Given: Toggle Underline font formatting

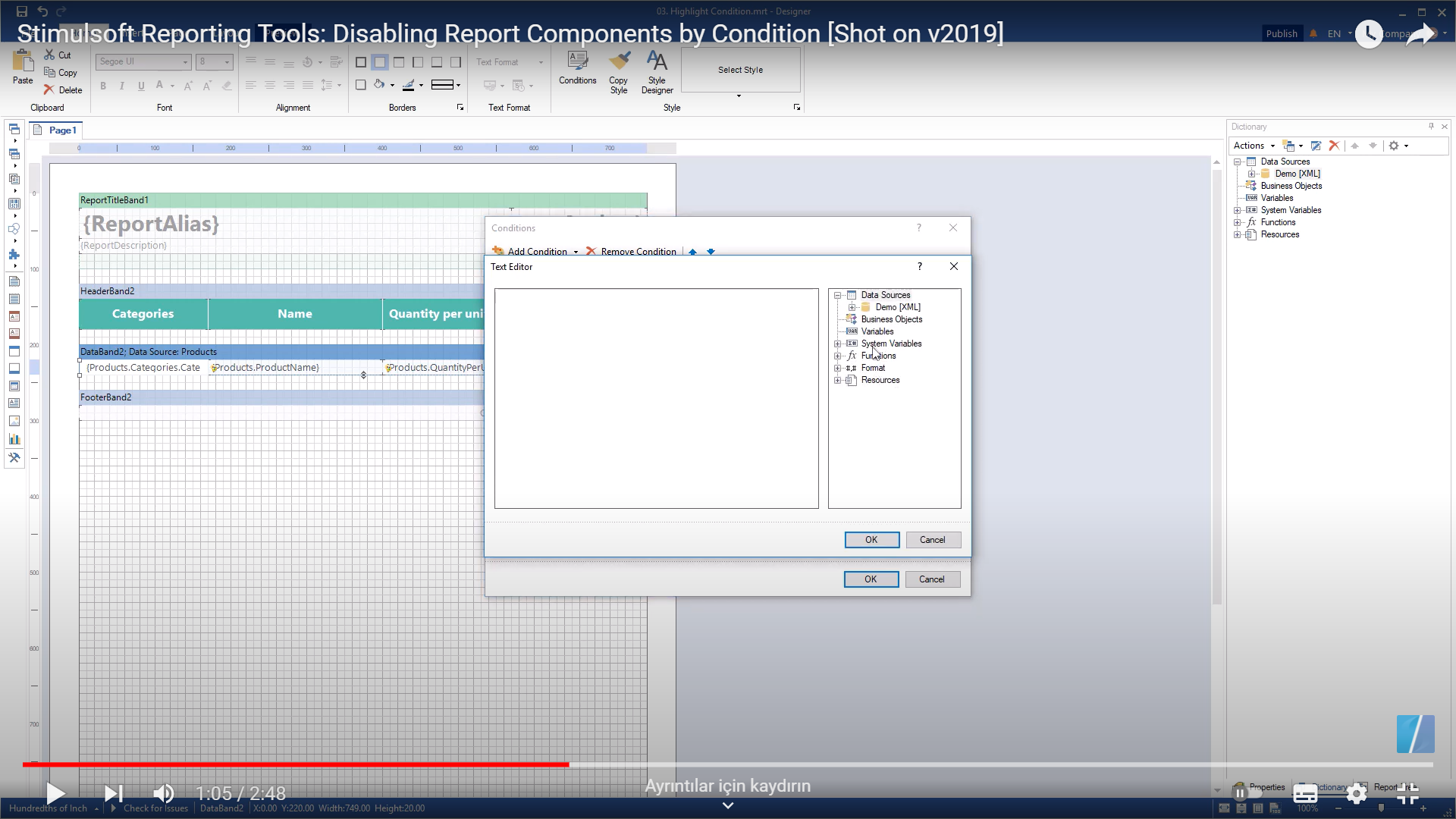Looking at the screenshot, I should point(141,86).
